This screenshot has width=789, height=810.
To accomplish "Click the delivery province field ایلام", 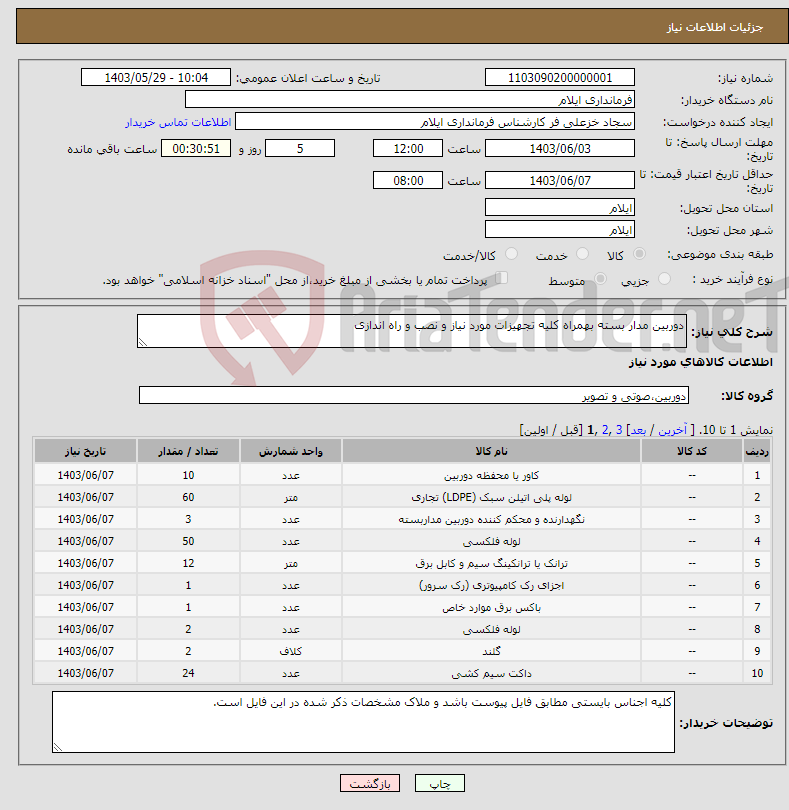I will pos(560,208).
